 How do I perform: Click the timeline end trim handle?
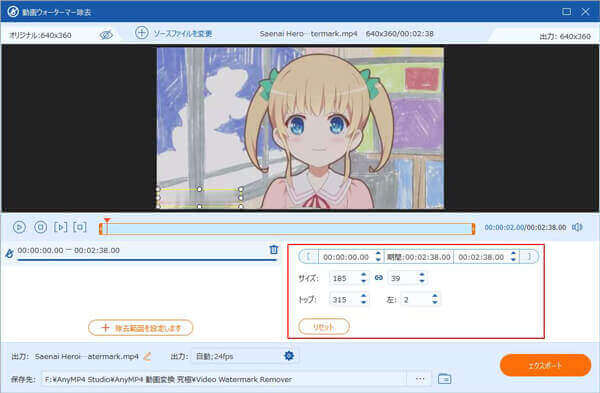(x=473, y=229)
